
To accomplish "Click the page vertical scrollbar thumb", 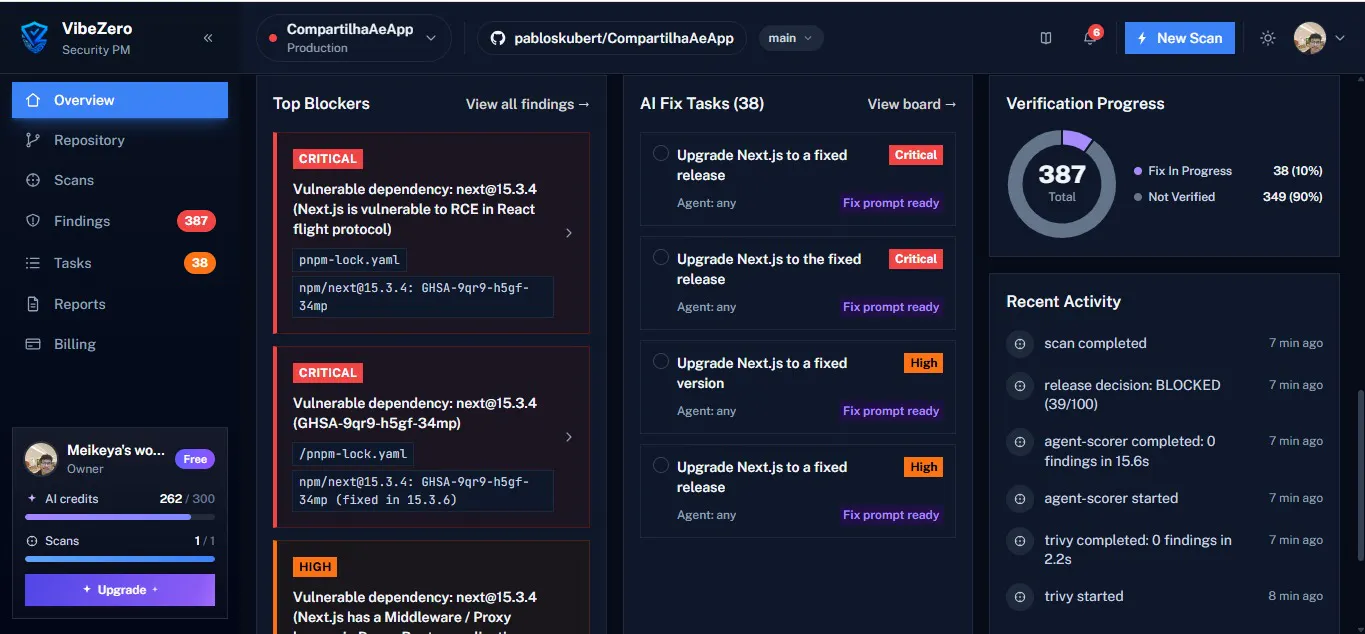I will [x=1360, y=475].
